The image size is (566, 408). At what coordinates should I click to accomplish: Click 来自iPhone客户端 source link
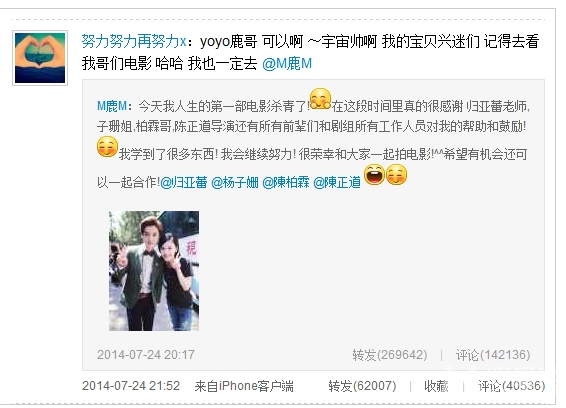coord(244,386)
